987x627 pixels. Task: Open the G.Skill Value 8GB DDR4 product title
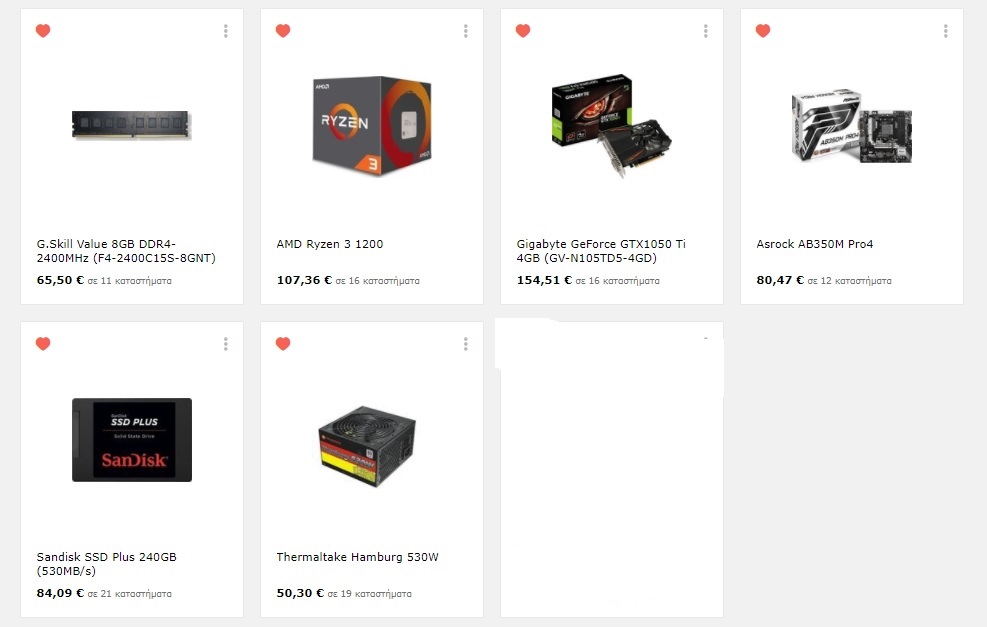click(126, 251)
